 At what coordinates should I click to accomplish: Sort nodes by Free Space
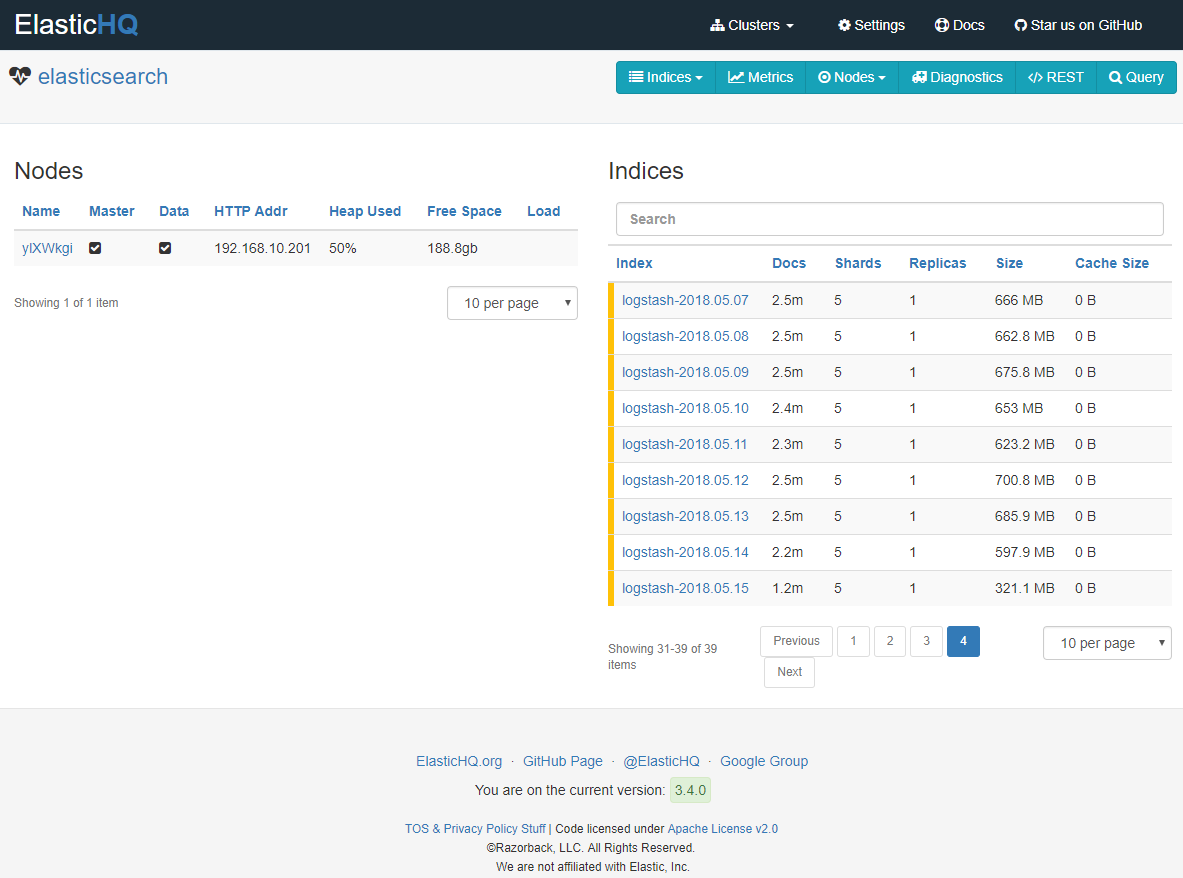[464, 211]
